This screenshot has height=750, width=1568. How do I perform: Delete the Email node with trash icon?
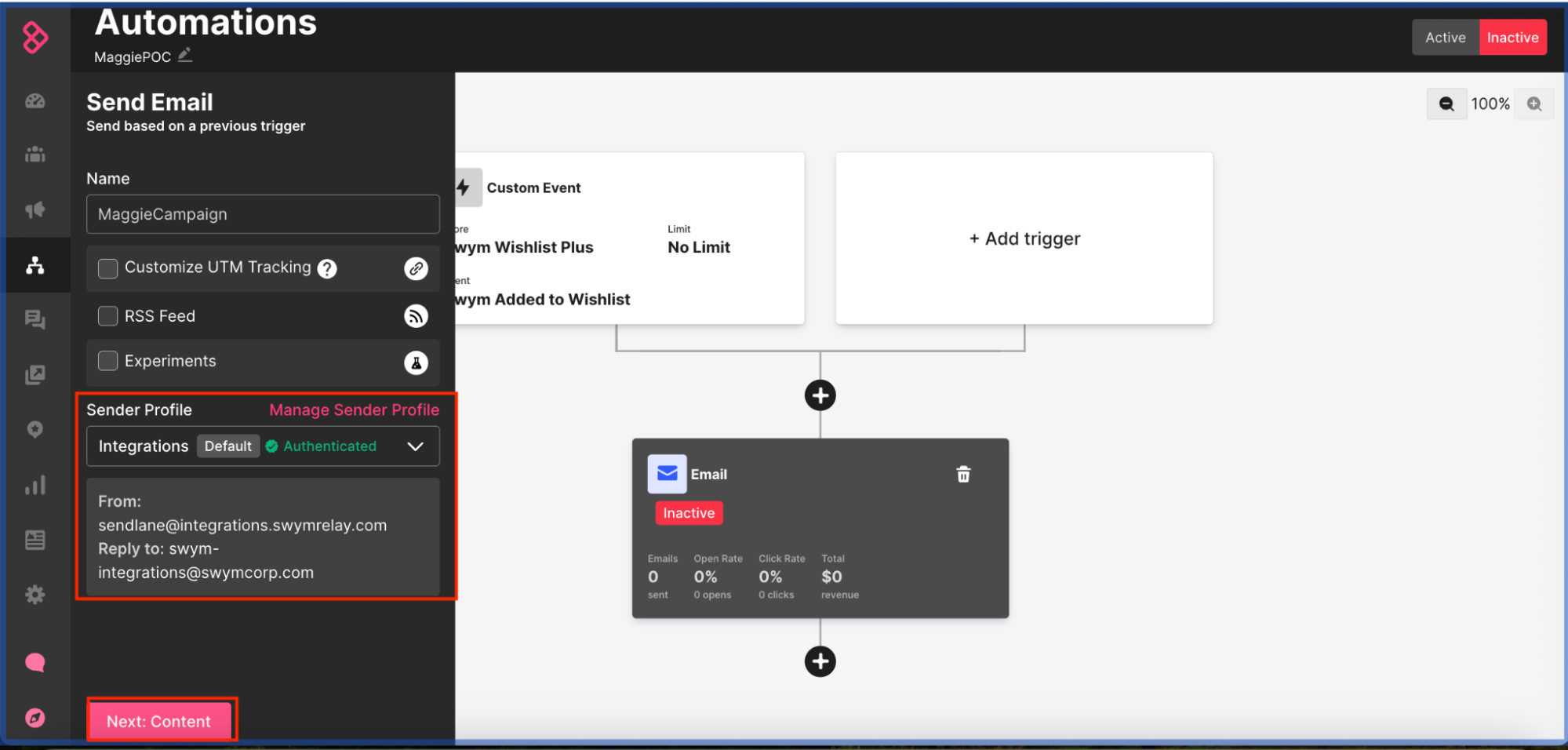point(963,474)
